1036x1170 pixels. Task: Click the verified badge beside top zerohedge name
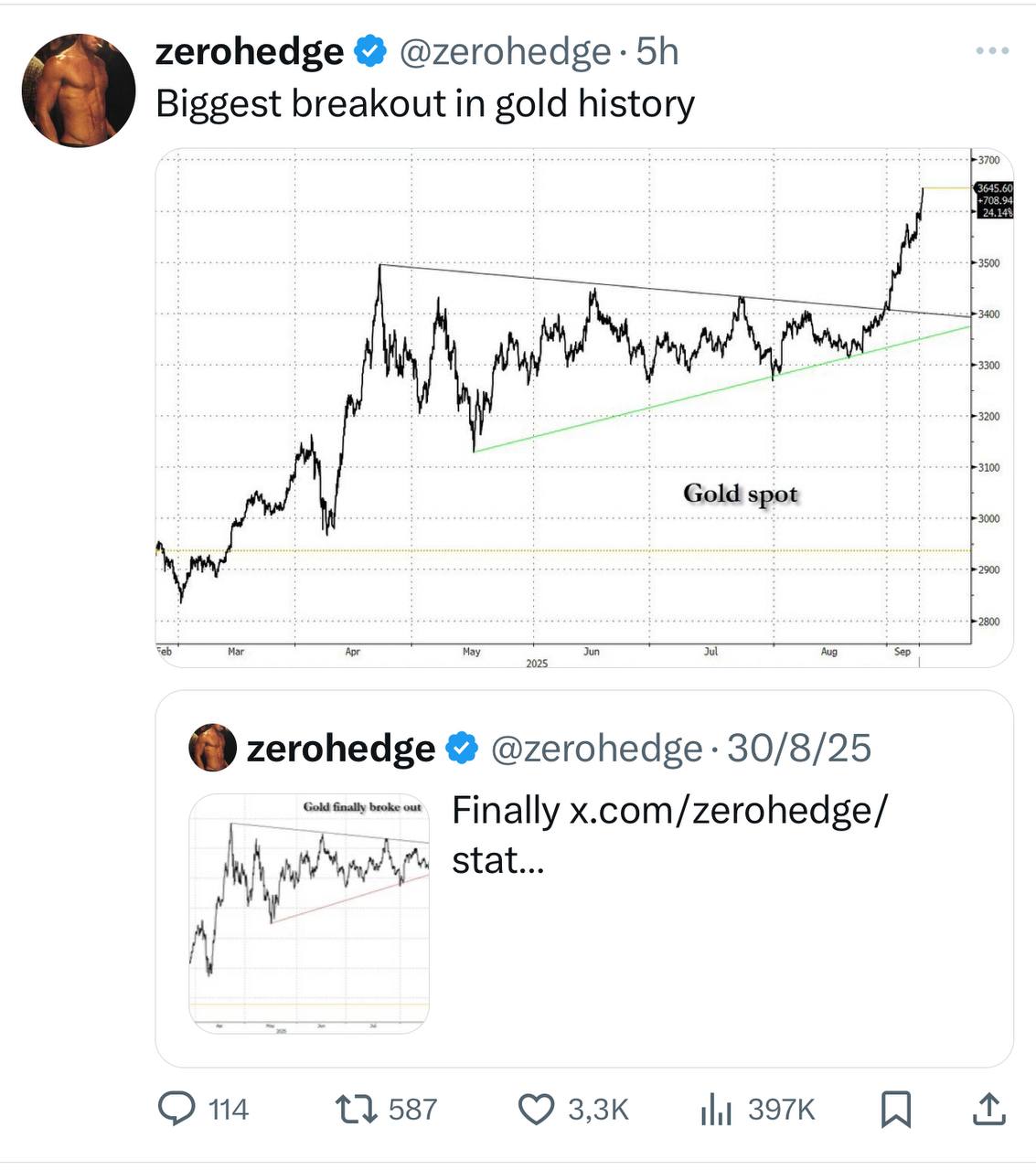coord(370,52)
